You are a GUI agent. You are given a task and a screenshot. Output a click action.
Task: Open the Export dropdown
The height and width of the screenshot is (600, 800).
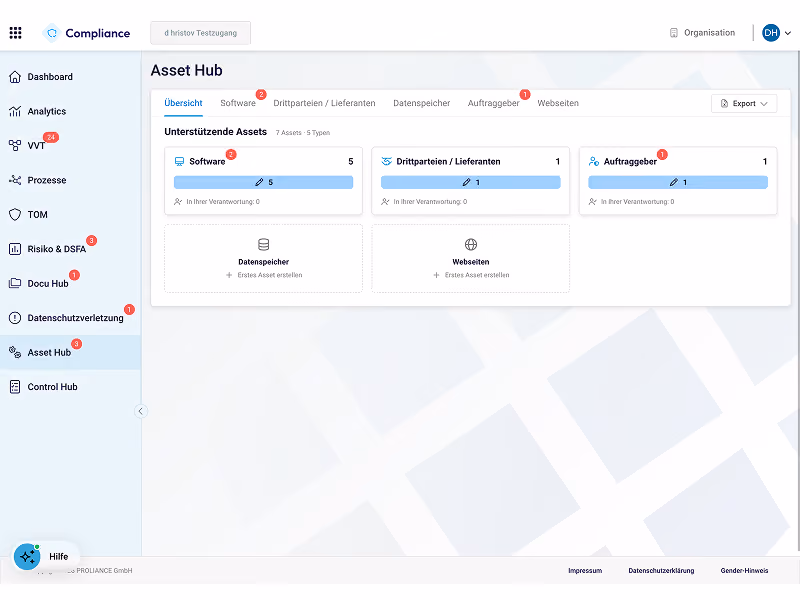tap(744, 104)
